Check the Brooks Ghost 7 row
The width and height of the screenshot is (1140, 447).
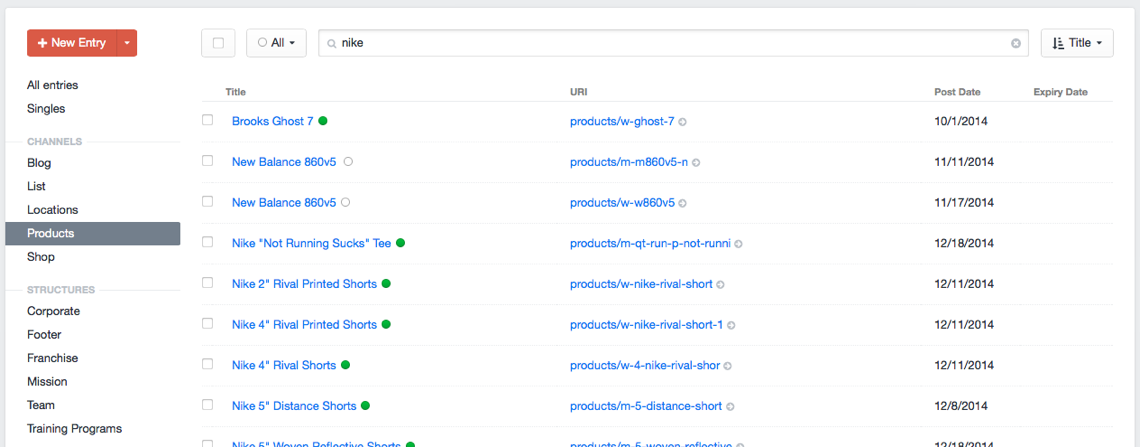click(208, 120)
